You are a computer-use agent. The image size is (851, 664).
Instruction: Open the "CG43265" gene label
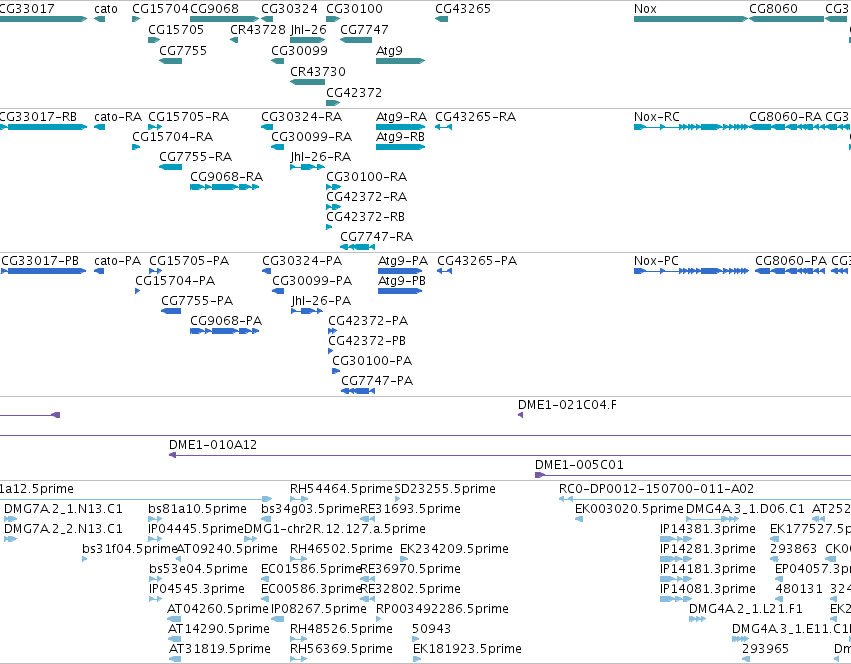[463, 9]
